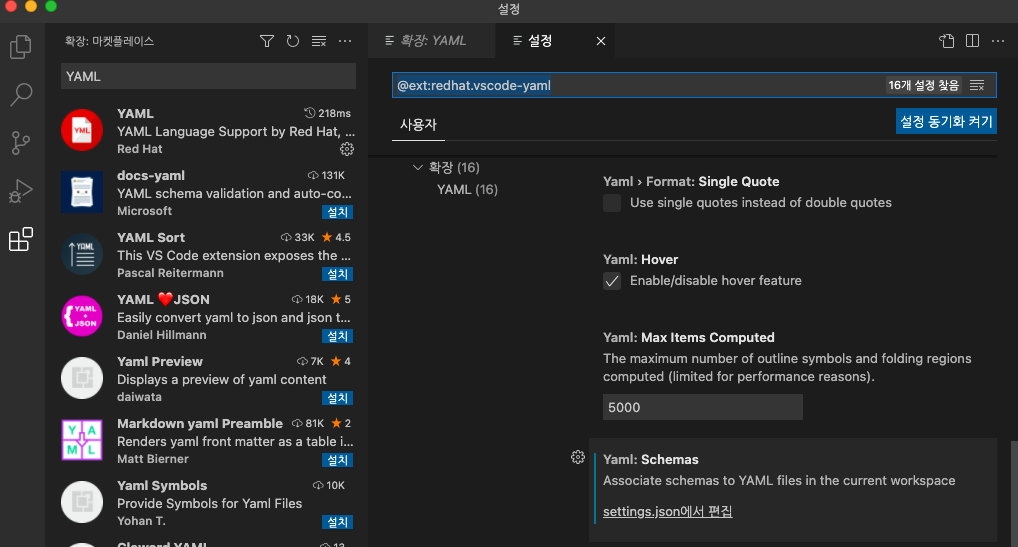Click Yaml: Max Items Computed title
The height and width of the screenshot is (547, 1018).
688,337
